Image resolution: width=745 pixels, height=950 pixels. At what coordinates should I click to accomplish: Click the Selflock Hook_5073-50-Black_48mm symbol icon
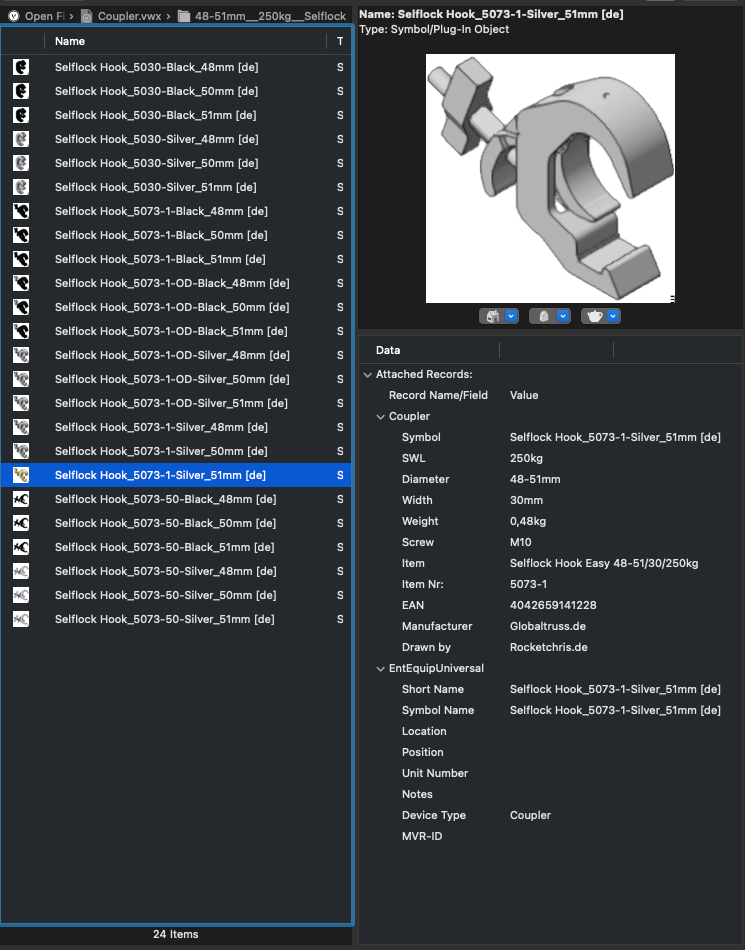(x=21, y=499)
